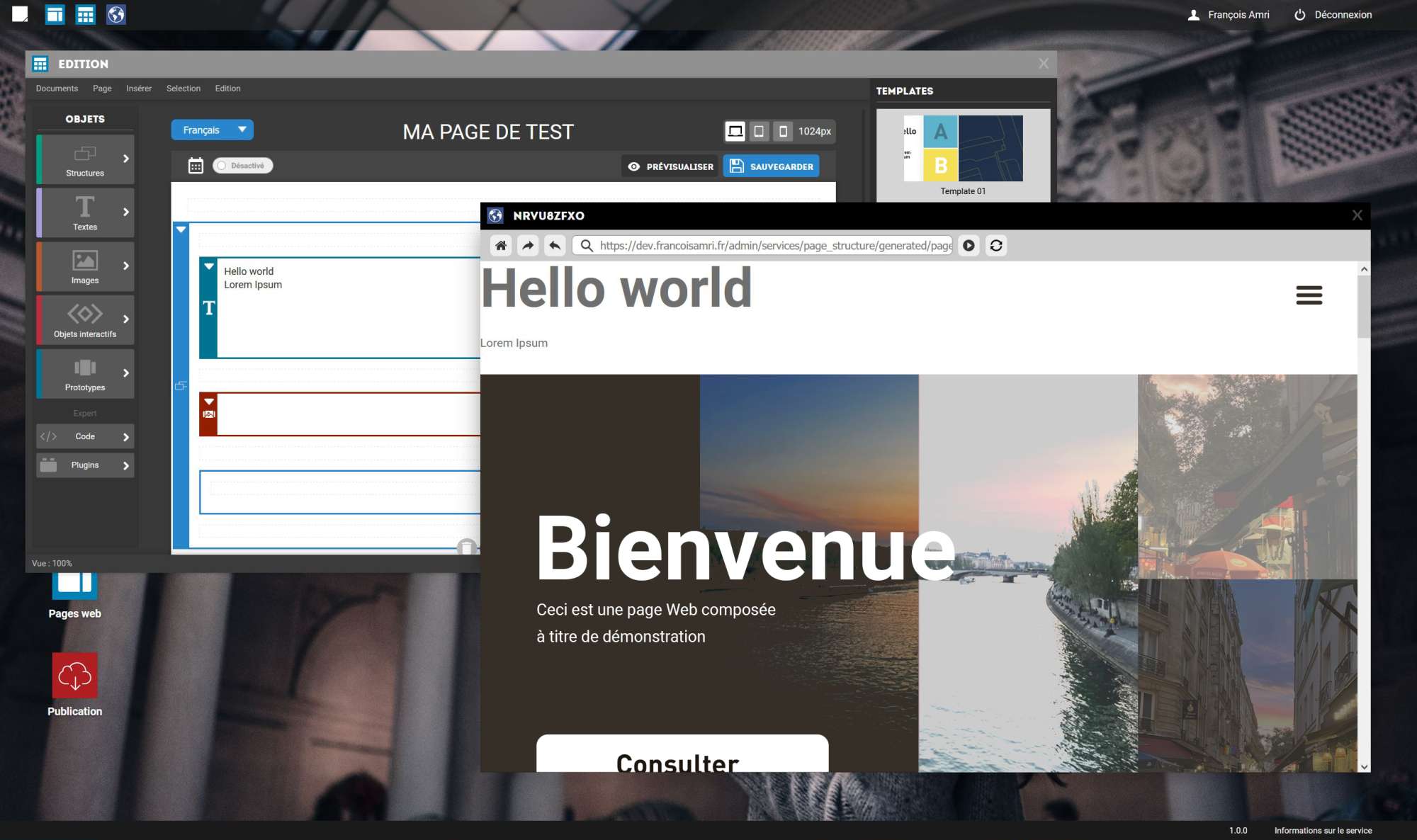The width and height of the screenshot is (1417, 840).
Task: Click the SAUVEGARDER button
Action: (x=771, y=166)
